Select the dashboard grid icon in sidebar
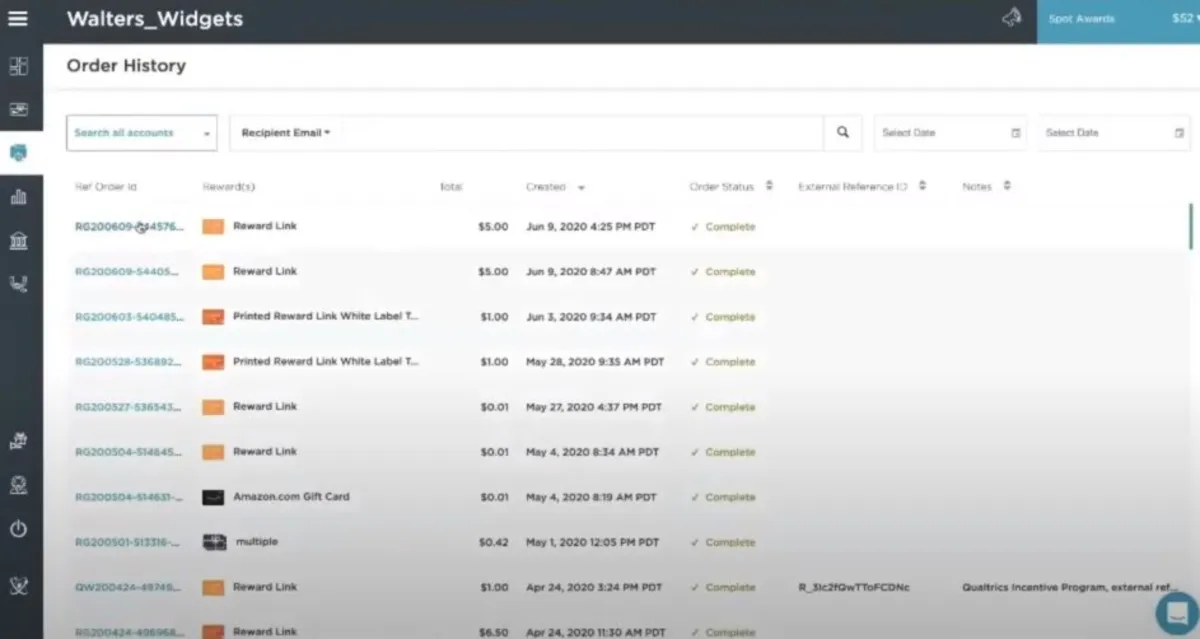 pyautogui.click(x=18, y=66)
